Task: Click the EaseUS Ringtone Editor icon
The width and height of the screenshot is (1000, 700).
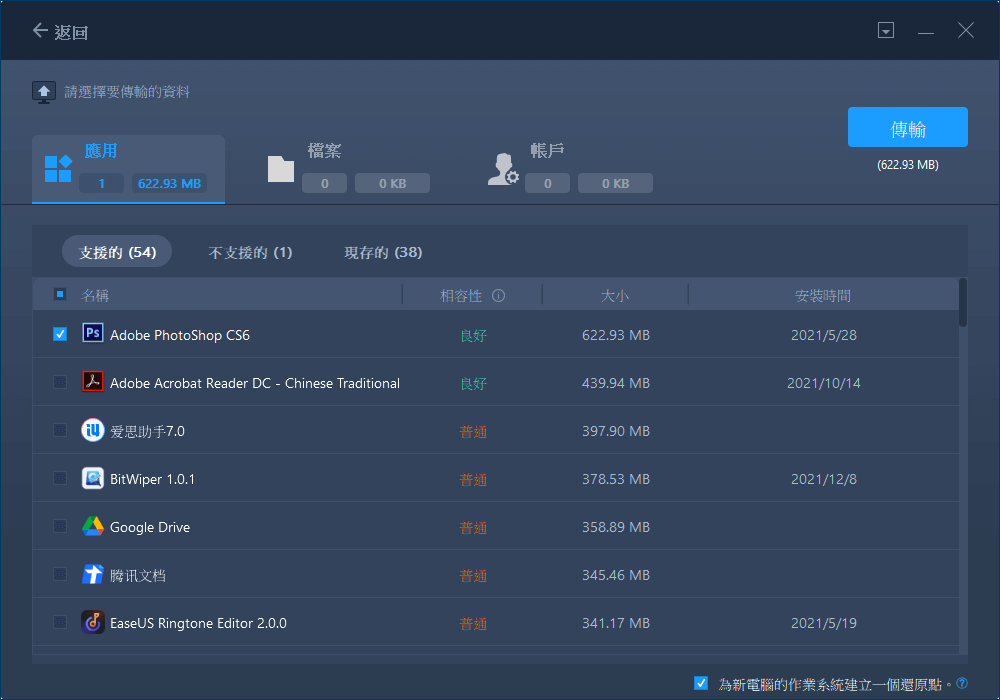Action: click(93, 622)
